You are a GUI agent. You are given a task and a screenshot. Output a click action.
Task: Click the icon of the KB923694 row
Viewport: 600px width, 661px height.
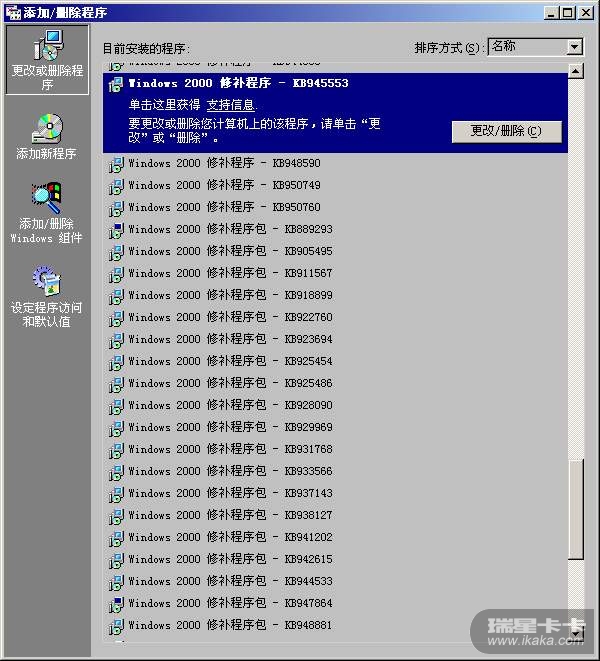pos(116,340)
